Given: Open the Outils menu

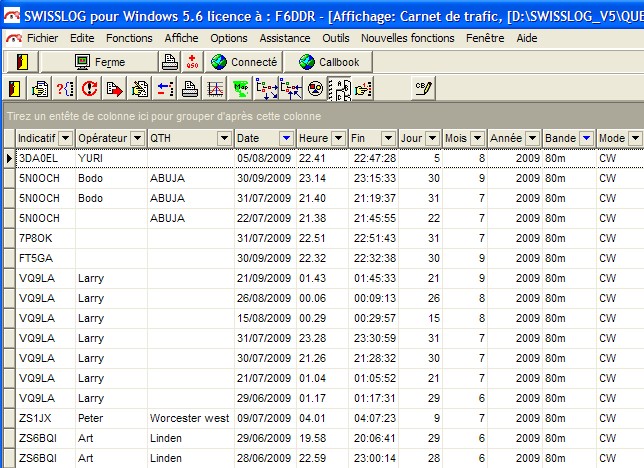Looking at the screenshot, I should tap(336, 38).
